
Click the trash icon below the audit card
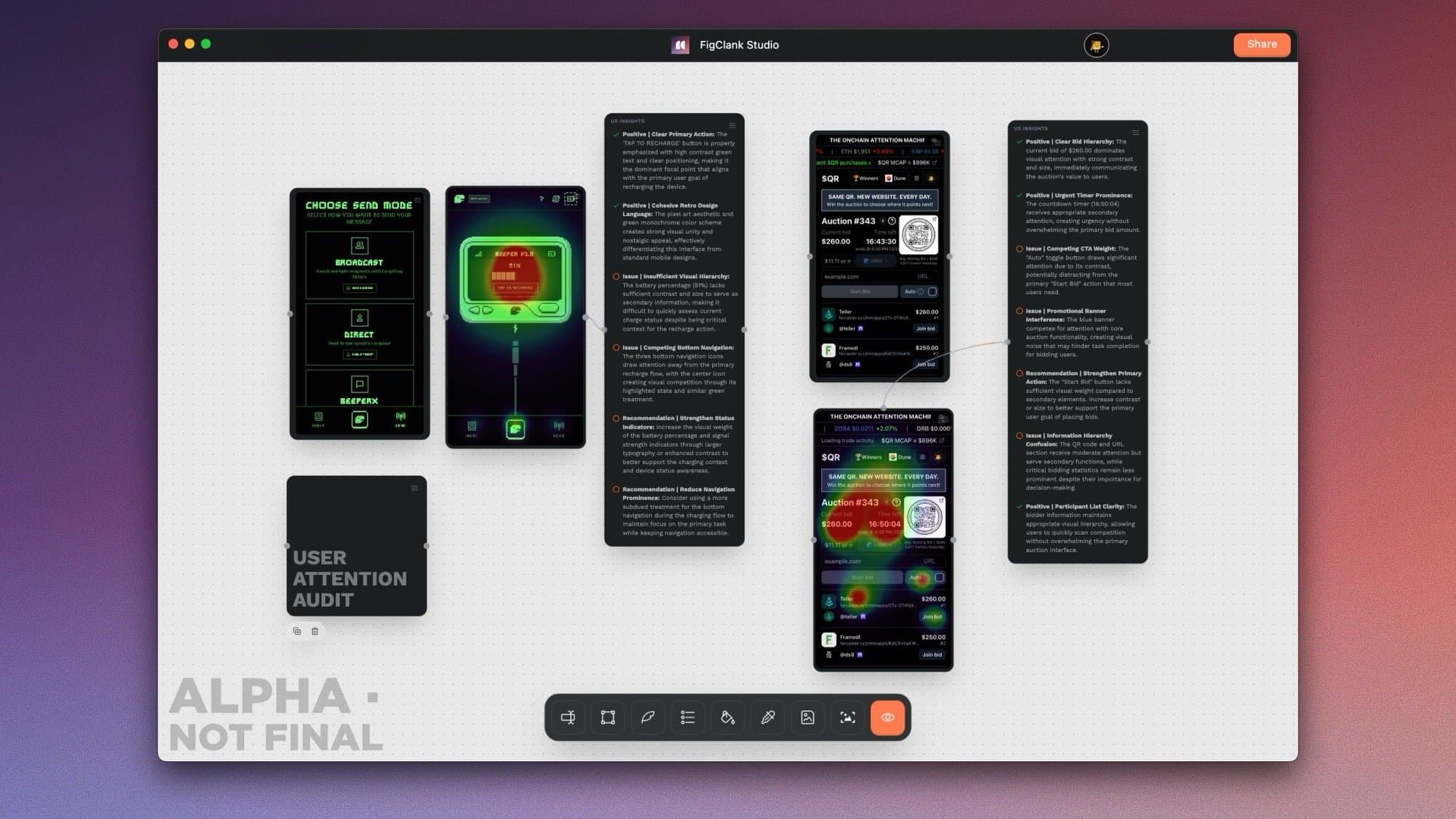click(x=315, y=631)
